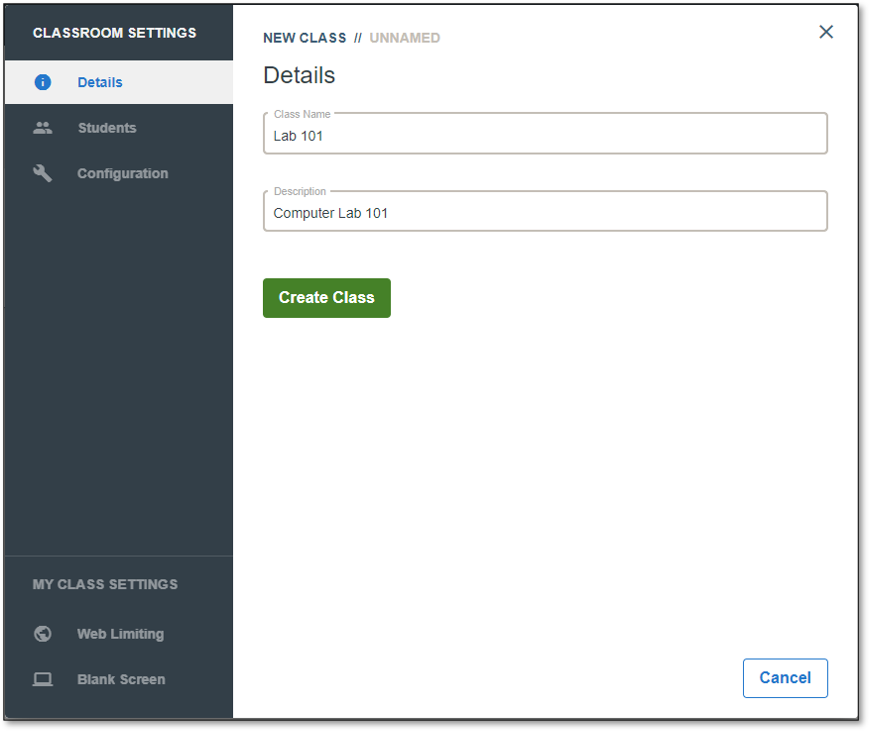
Task: Switch to the Students section
Action: [119, 128]
